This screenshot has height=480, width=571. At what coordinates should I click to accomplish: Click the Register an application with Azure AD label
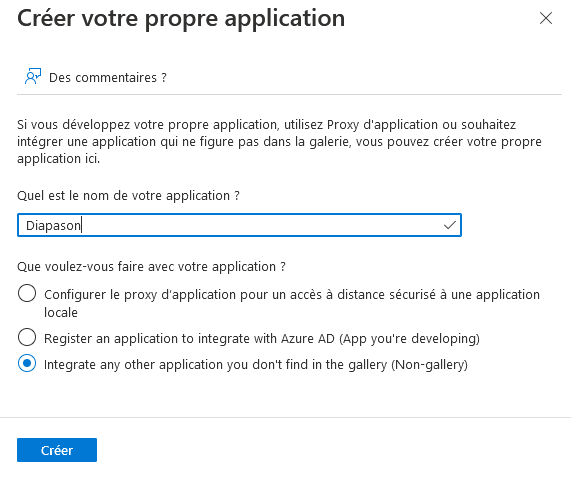(261, 339)
